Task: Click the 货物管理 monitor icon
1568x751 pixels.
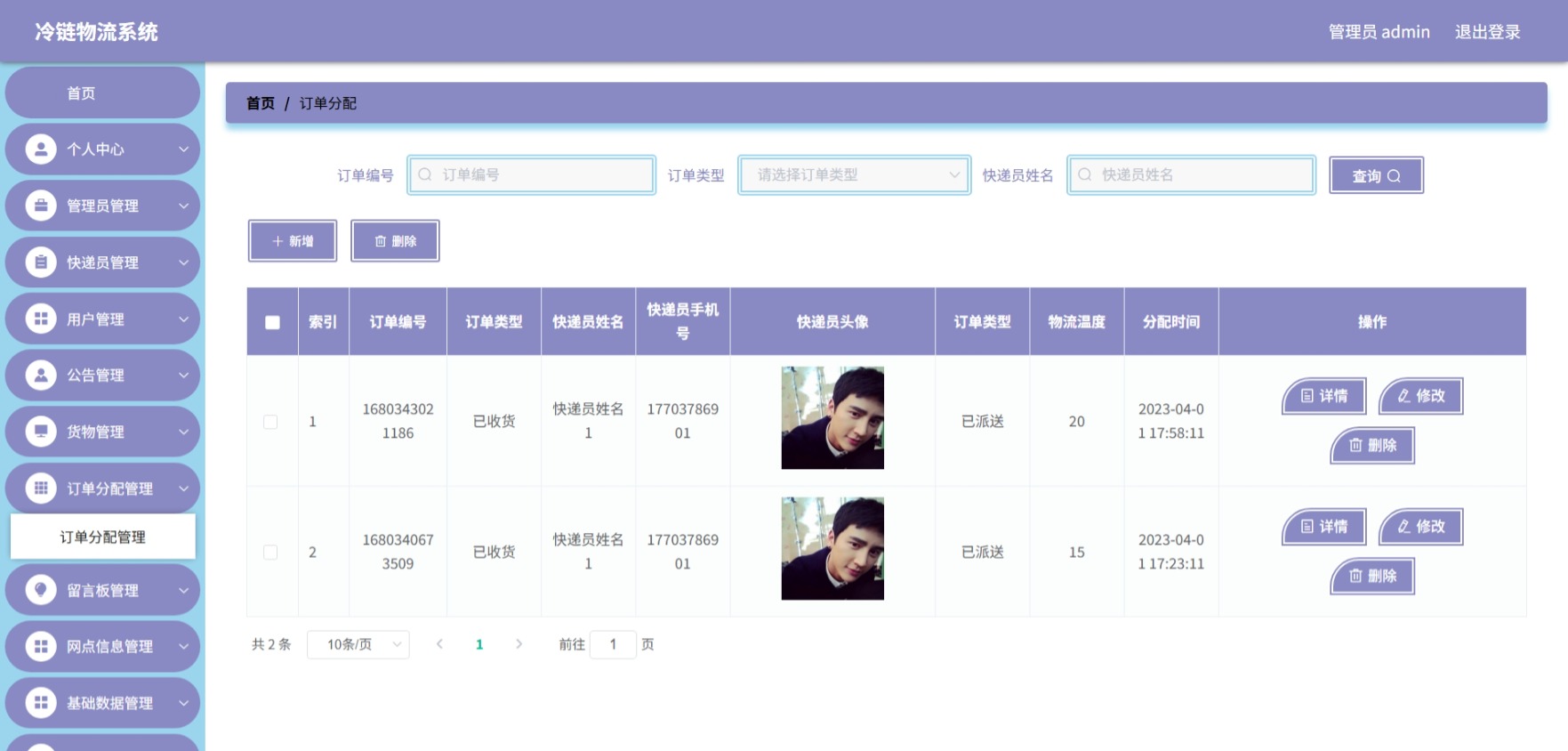Action: pos(41,432)
